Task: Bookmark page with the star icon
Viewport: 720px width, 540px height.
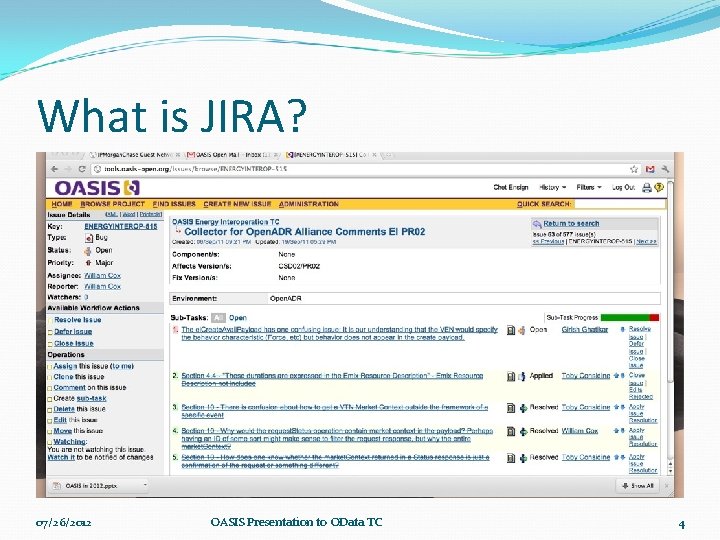Action: pos(634,169)
